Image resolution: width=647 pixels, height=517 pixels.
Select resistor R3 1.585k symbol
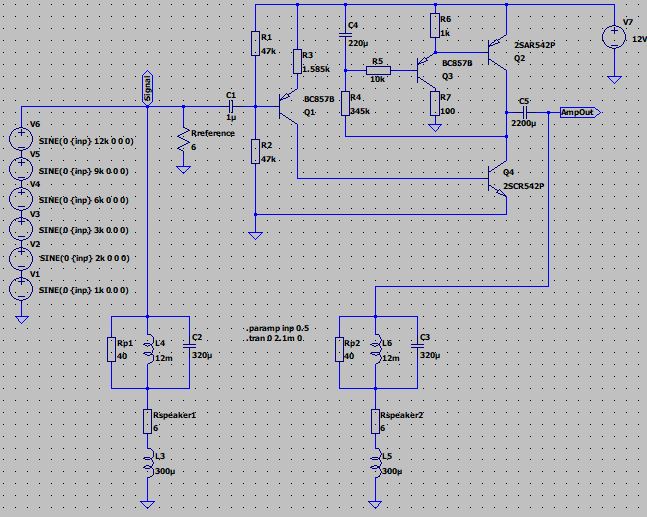coord(297,62)
